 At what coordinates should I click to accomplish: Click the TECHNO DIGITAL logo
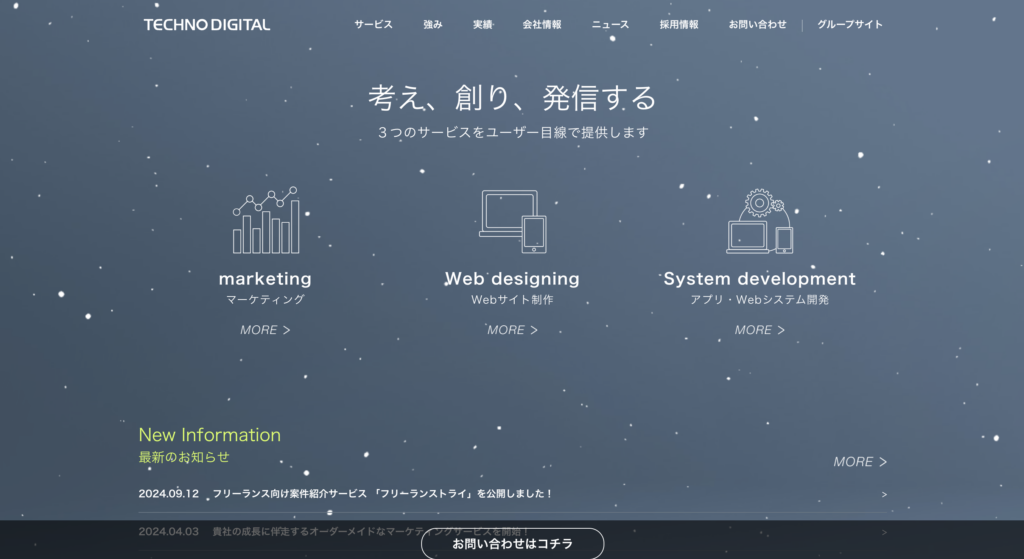tap(206, 24)
